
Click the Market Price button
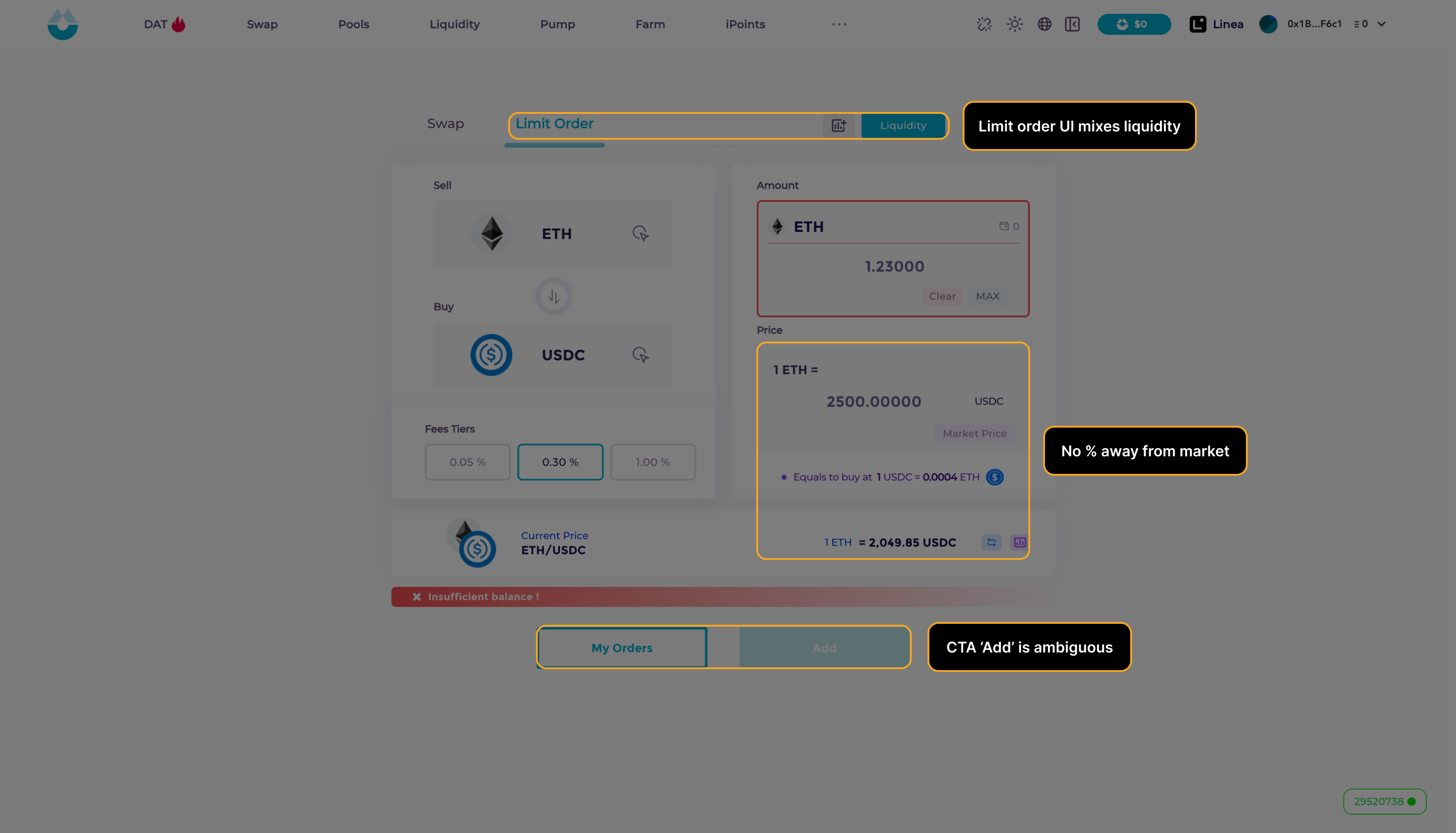pyautogui.click(x=974, y=433)
